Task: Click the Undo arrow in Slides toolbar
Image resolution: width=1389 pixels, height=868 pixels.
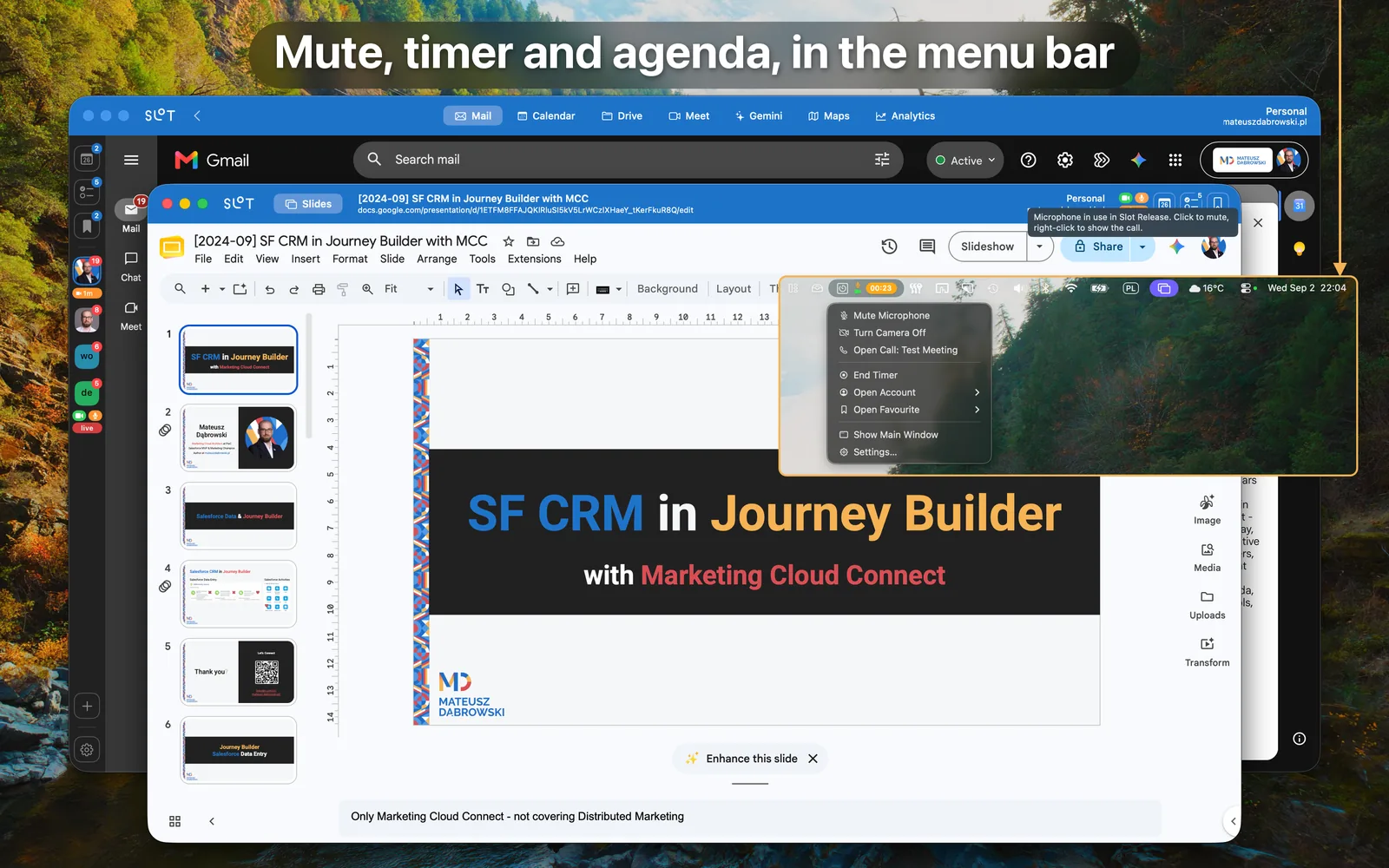Action: (270, 289)
